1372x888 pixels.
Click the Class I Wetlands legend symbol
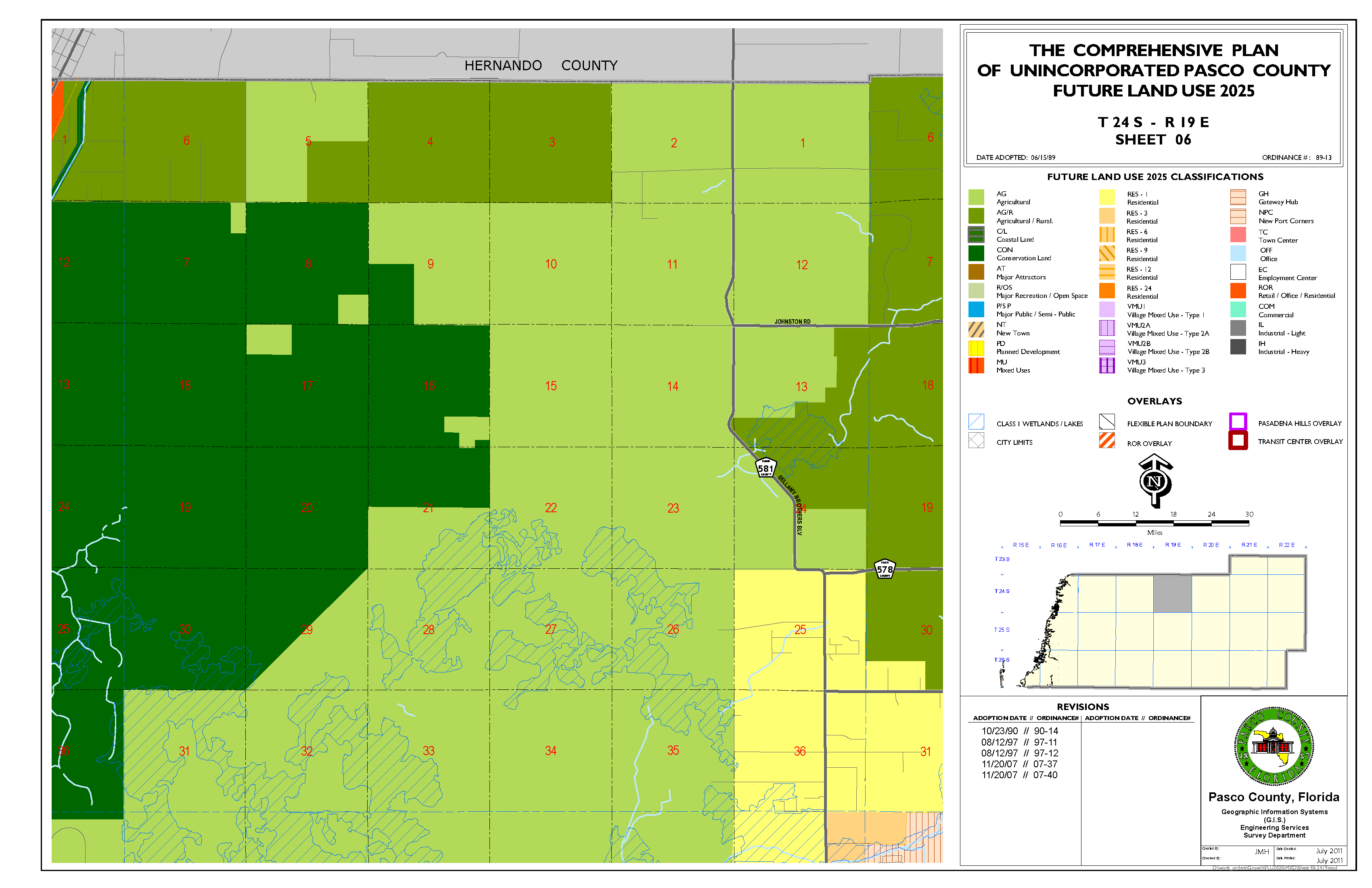976,421
